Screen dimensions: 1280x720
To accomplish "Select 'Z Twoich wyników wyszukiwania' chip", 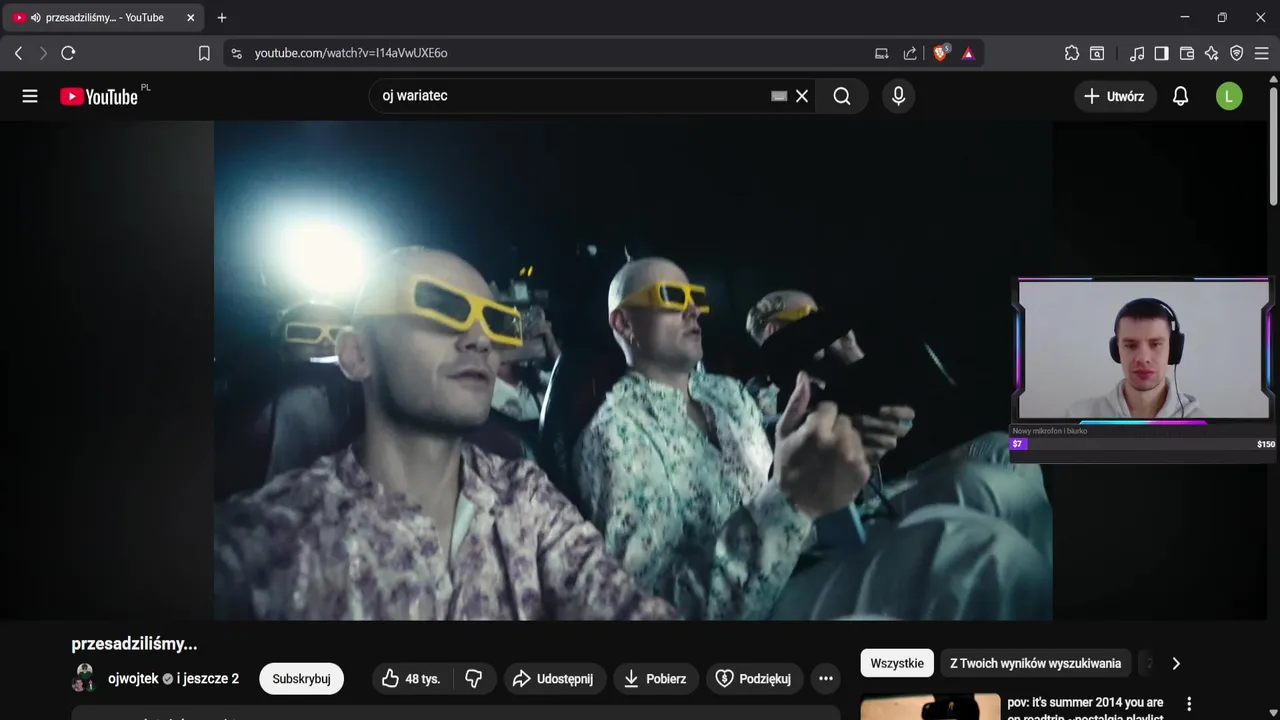I will click(x=1035, y=663).
